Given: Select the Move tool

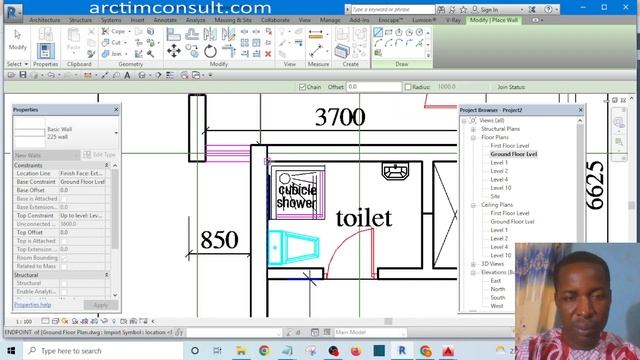Looking at the screenshot, I should coord(174,51).
